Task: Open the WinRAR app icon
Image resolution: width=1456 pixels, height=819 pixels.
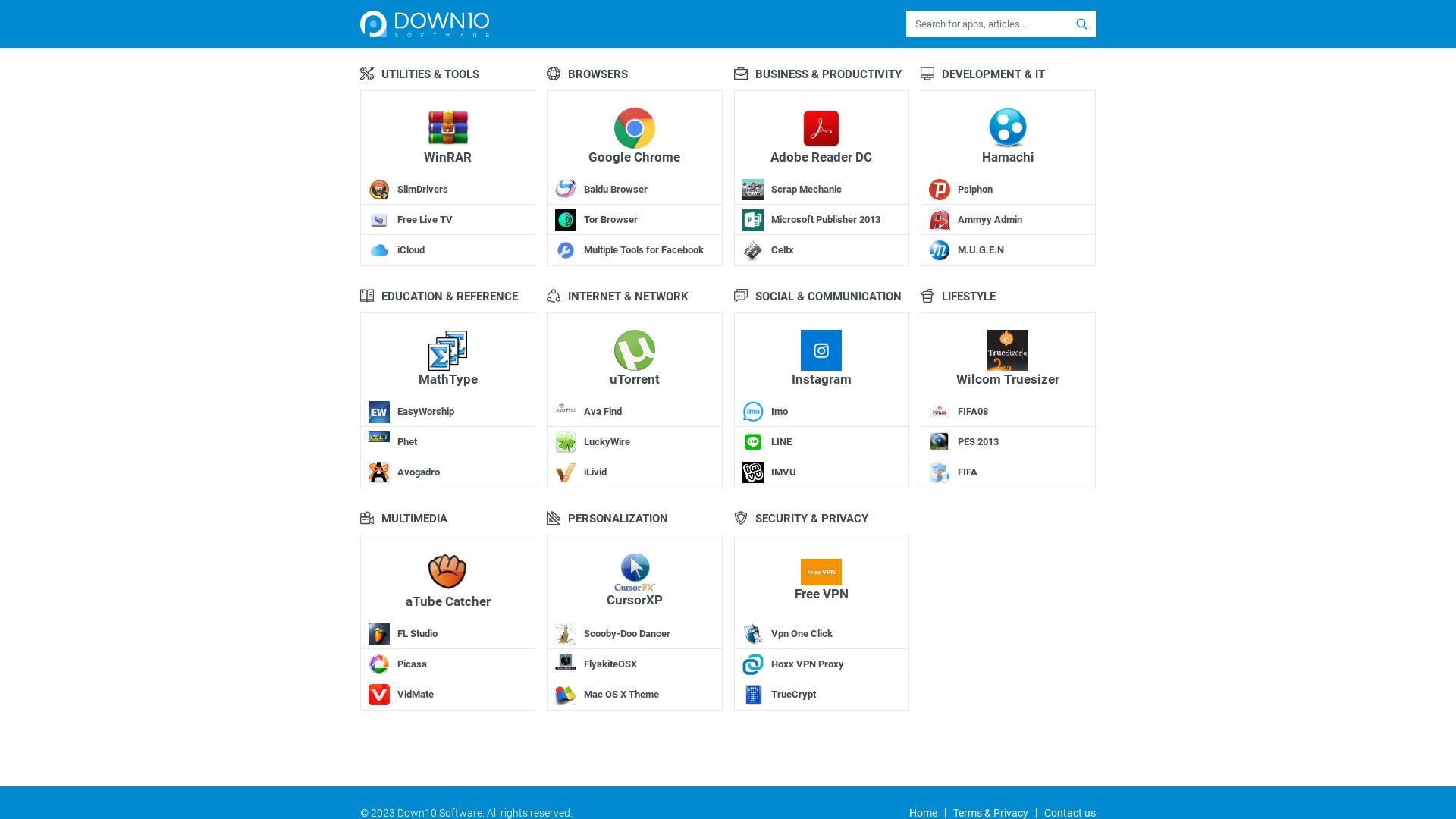Action: click(x=447, y=127)
